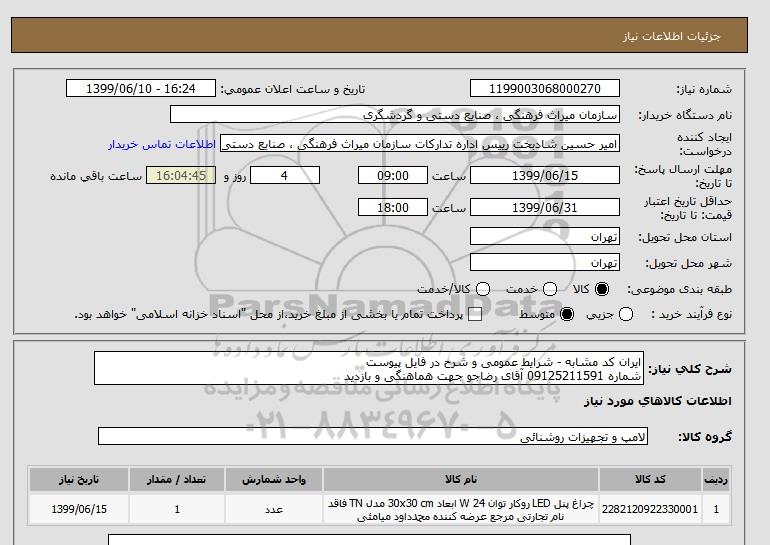Click the product code 228212092330001 cell
The height and width of the screenshot is (545, 770).
(x=650, y=509)
